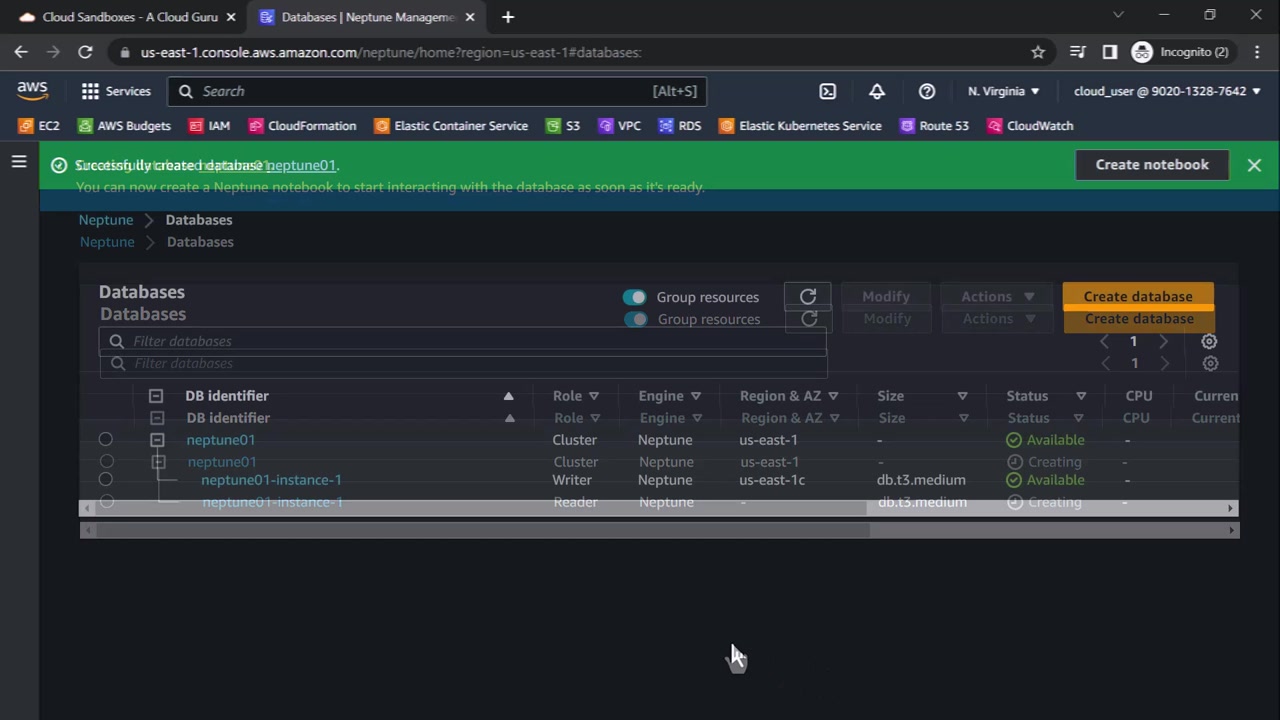Screen dimensions: 1280x720
Task: Open the Actions dropdown menu
Action: [x=996, y=297]
